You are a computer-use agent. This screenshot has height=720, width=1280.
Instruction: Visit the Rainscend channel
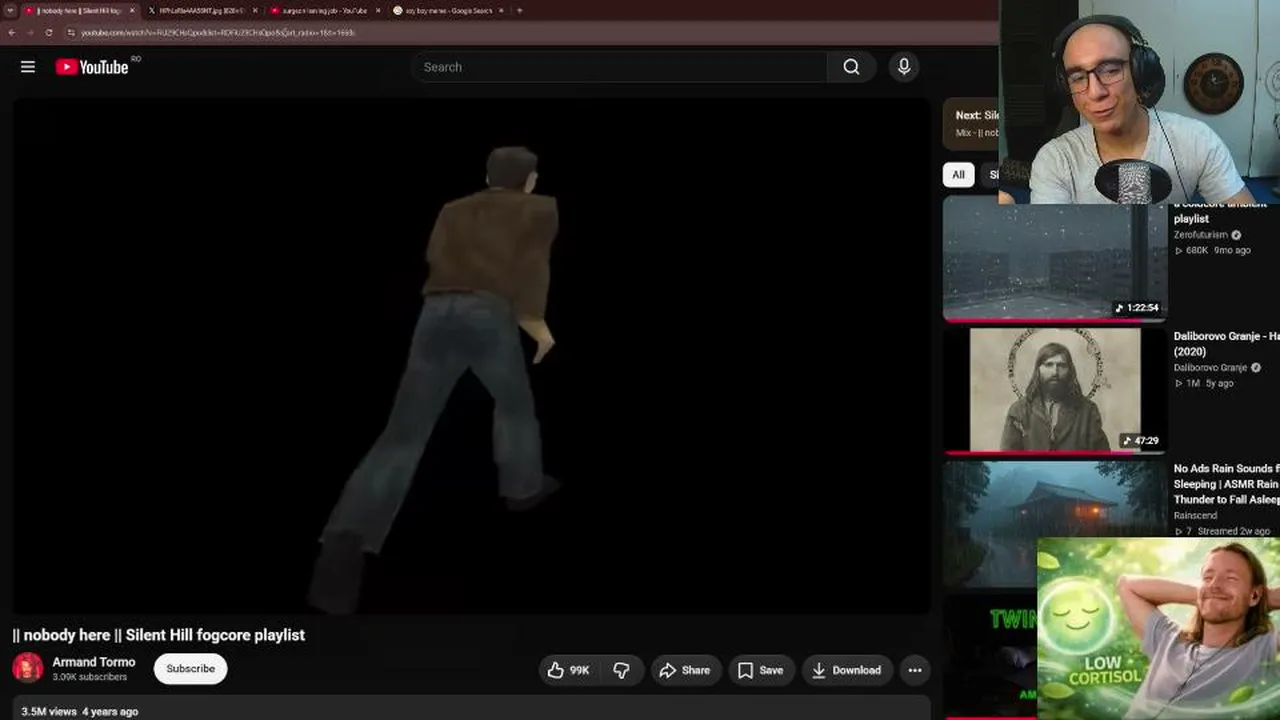(x=1196, y=516)
